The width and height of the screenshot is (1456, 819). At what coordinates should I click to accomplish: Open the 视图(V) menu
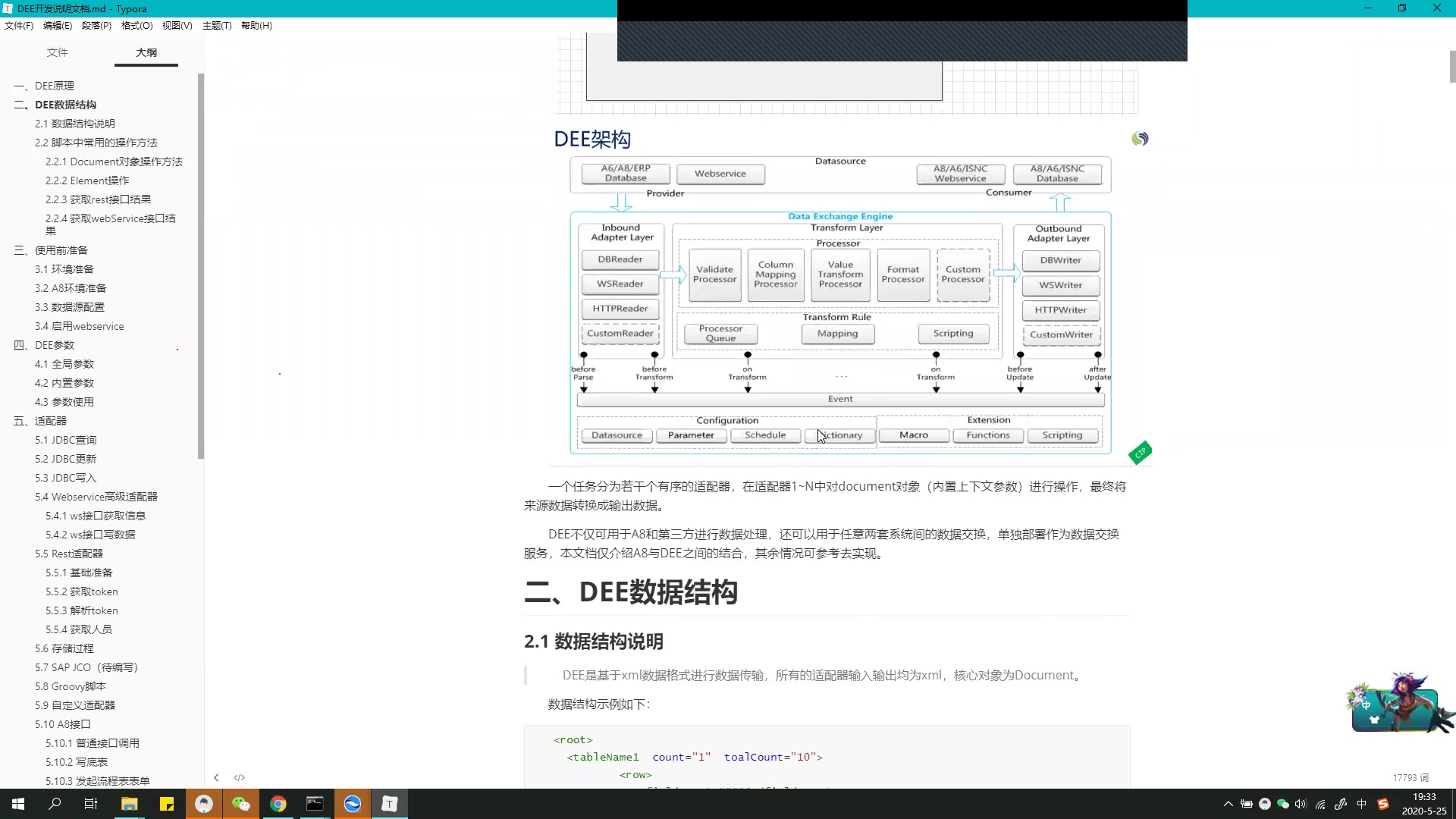pos(177,26)
